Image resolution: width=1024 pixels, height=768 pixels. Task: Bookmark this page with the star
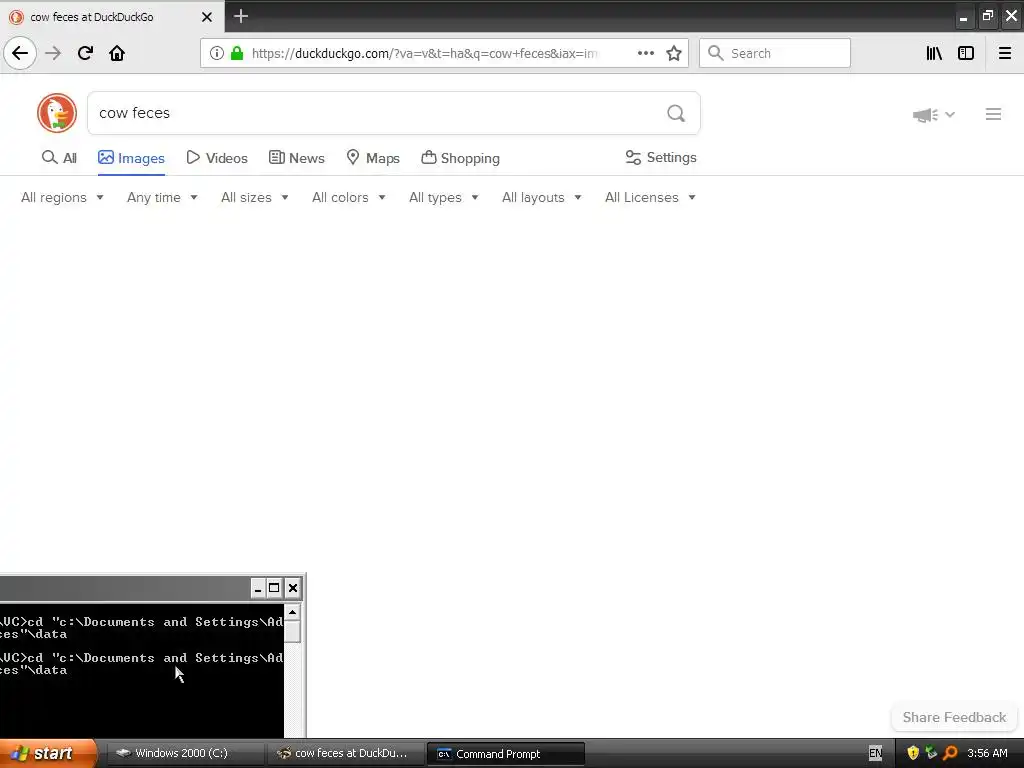click(x=674, y=53)
